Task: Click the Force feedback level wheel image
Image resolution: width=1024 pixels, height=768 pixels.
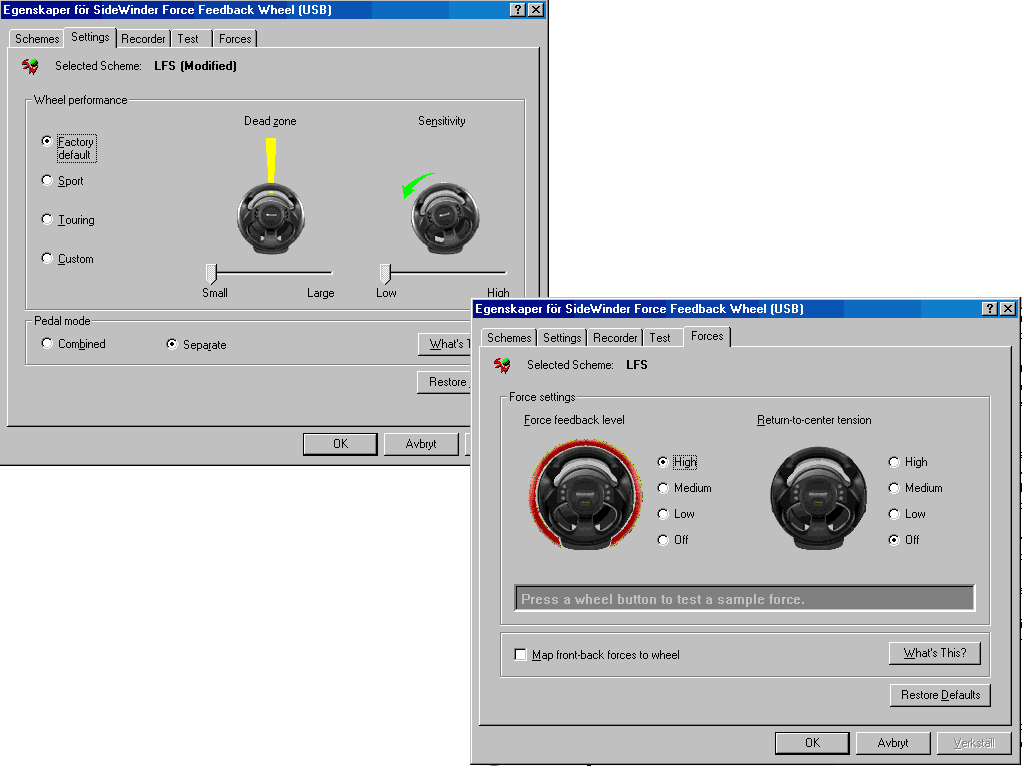Action: point(586,495)
